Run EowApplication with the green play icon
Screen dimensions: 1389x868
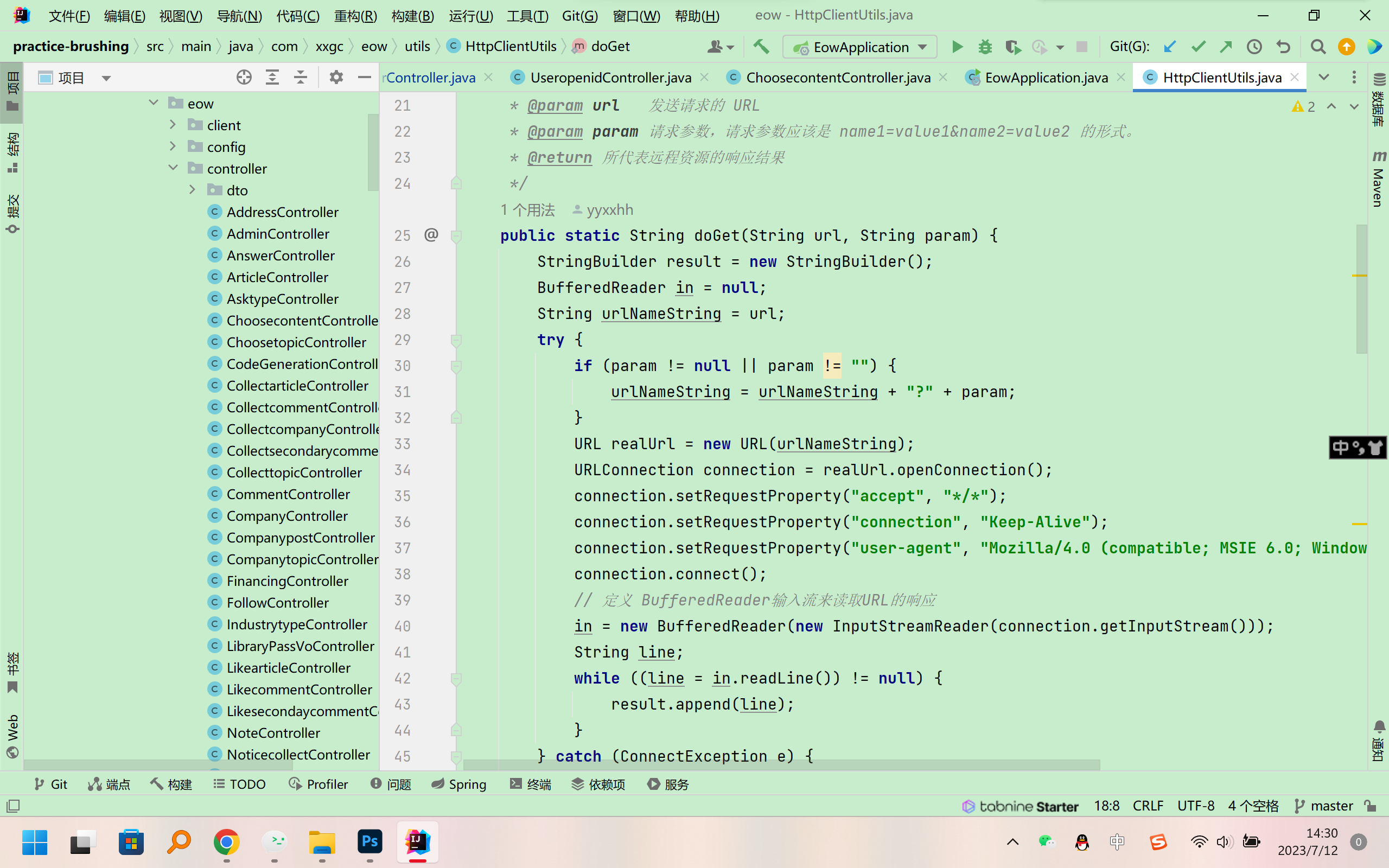click(x=957, y=47)
